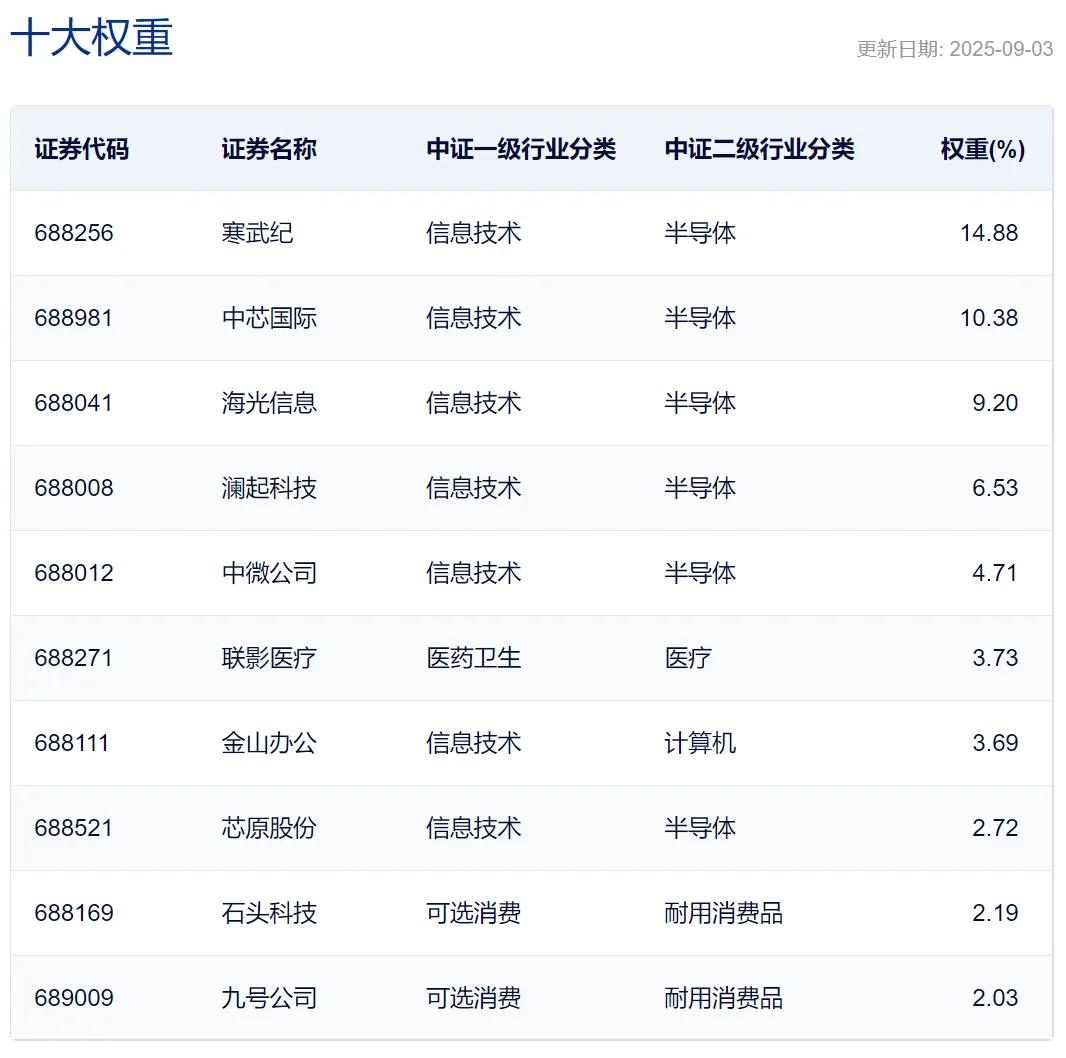1066x1058 pixels.
Task: Click the stock name 中微公司
Action: coord(269,573)
